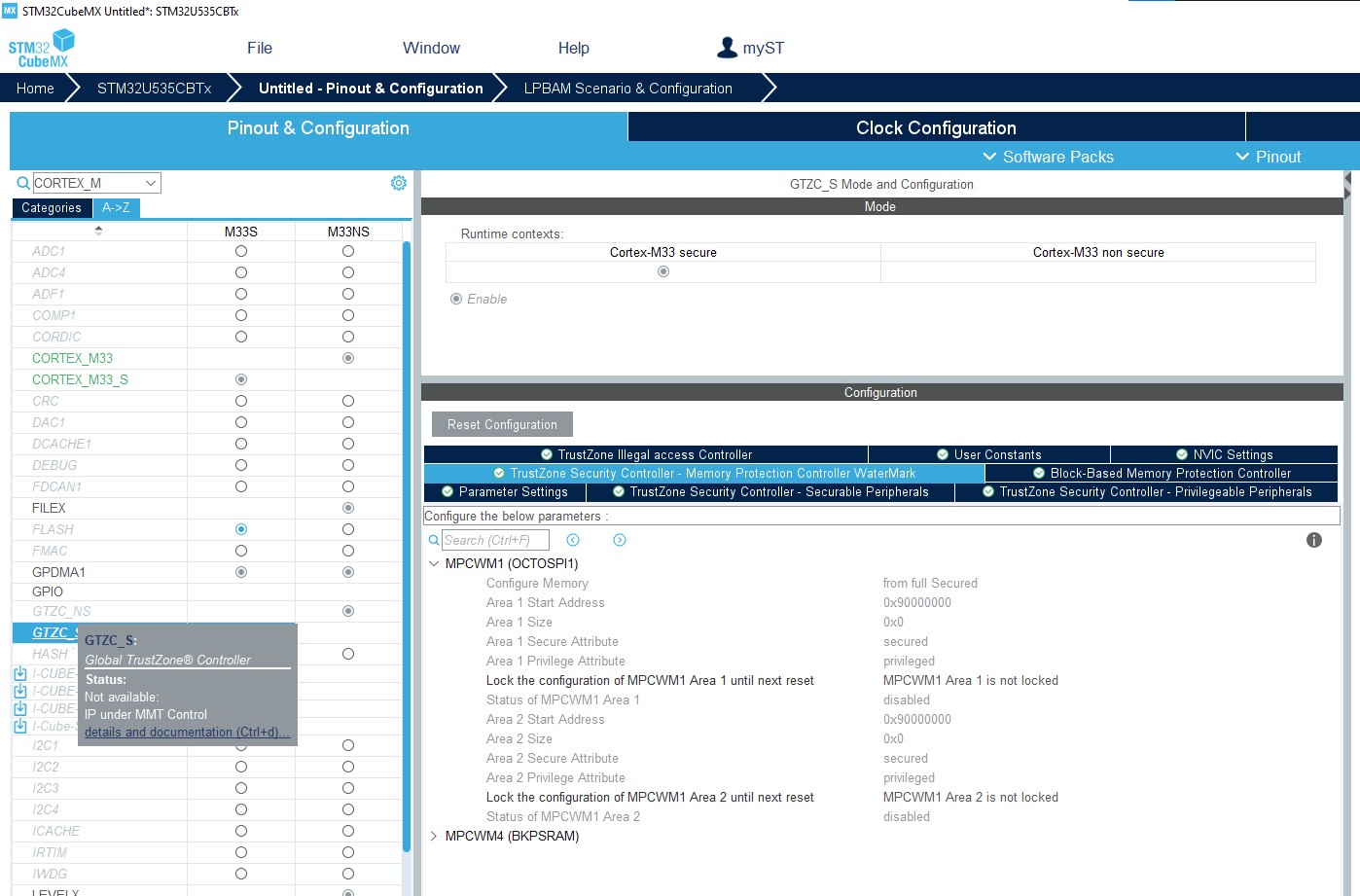Click the MX application icon in the title bar
This screenshot has width=1360, height=896.
(x=10, y=11)
